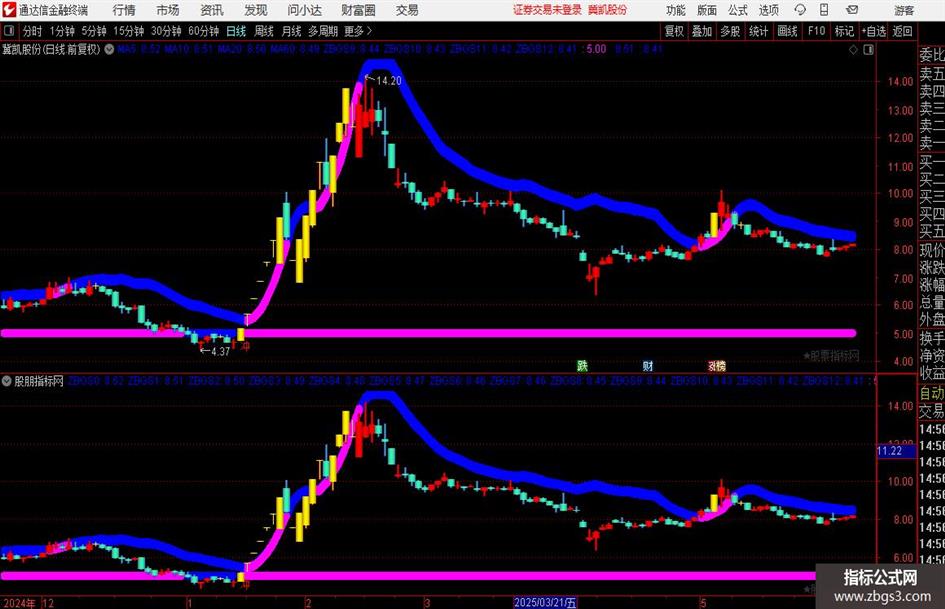Click the 4.37 low price label

coord(221,351)
